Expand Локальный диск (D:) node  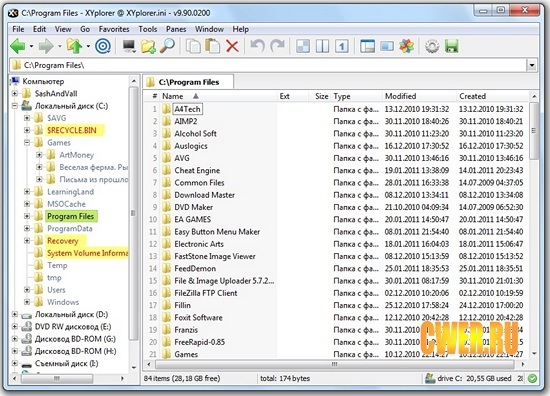(14, 315)
